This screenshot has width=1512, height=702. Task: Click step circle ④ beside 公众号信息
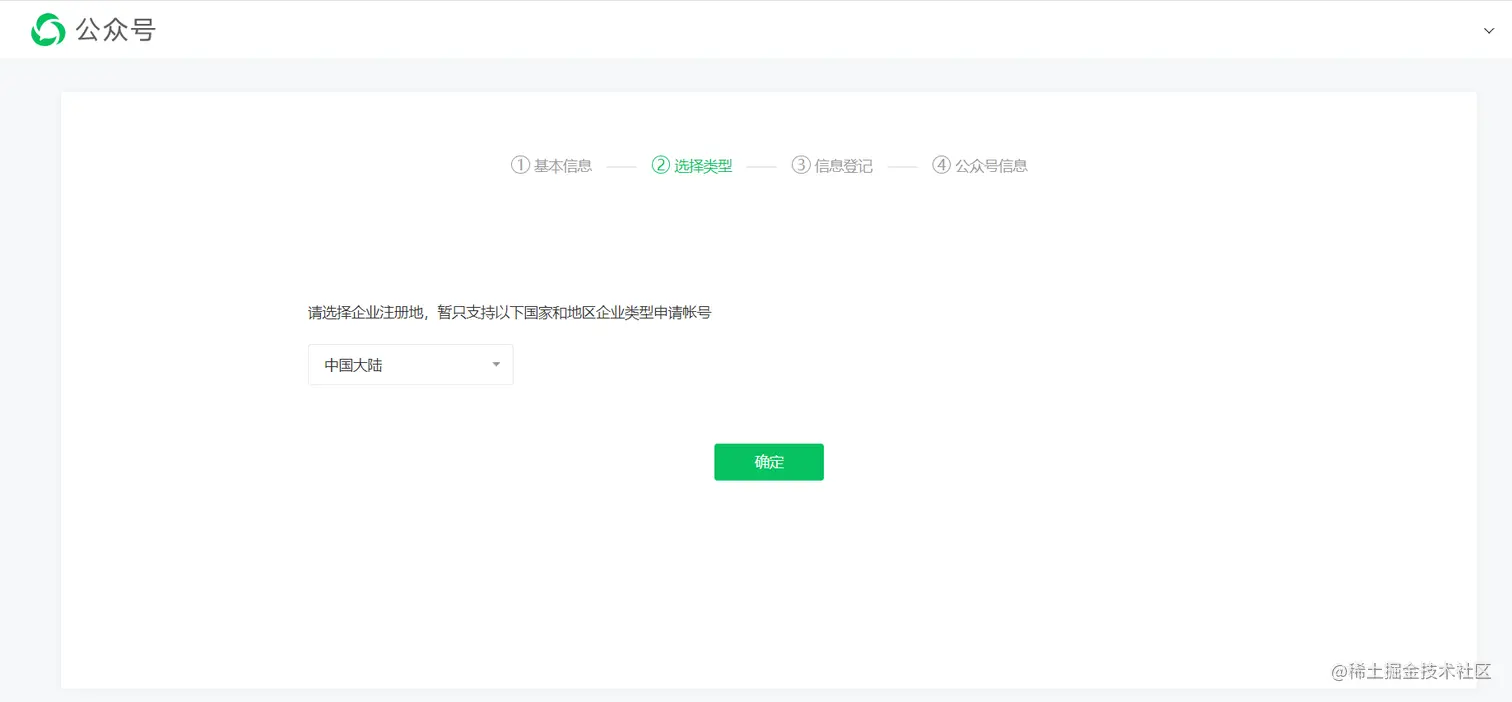click(941, 165)
